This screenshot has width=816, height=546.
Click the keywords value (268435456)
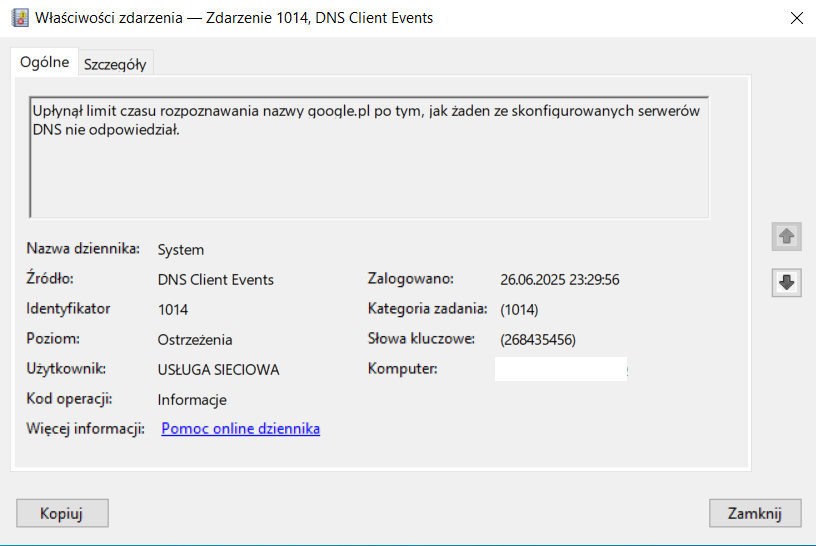point(538,340)
